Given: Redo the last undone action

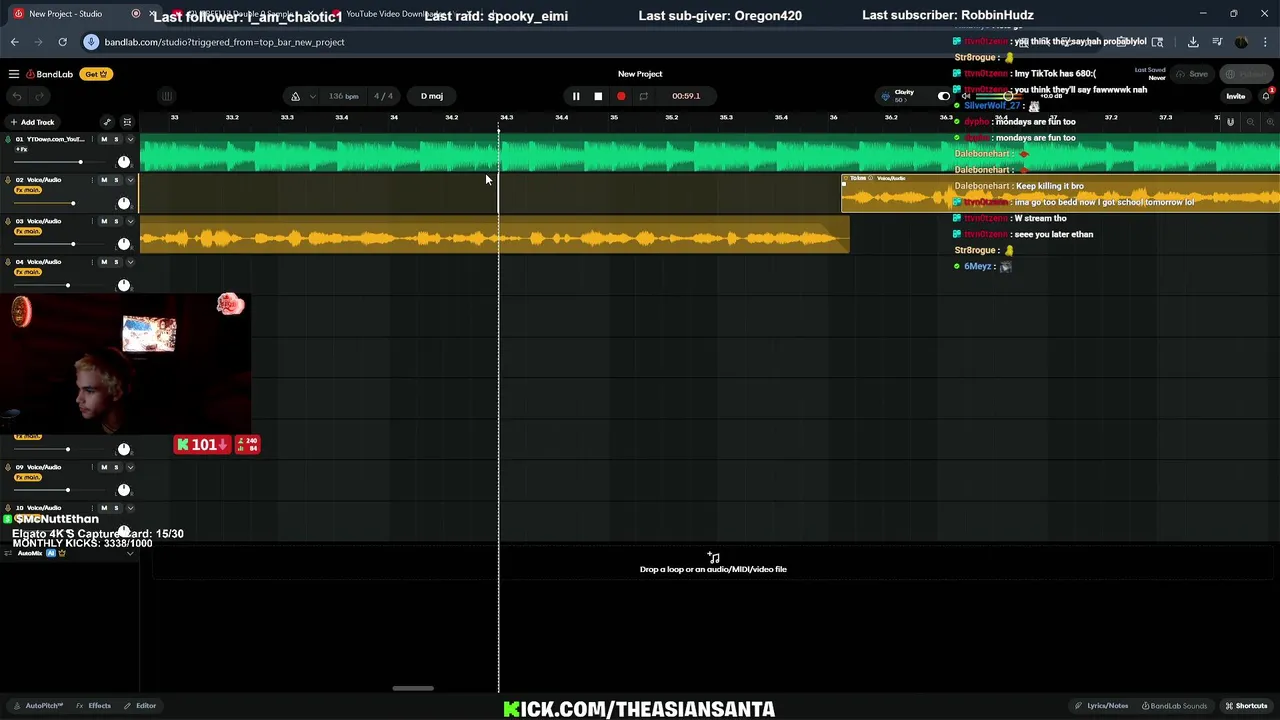Looking at the screenshot, I should (40, 96).
